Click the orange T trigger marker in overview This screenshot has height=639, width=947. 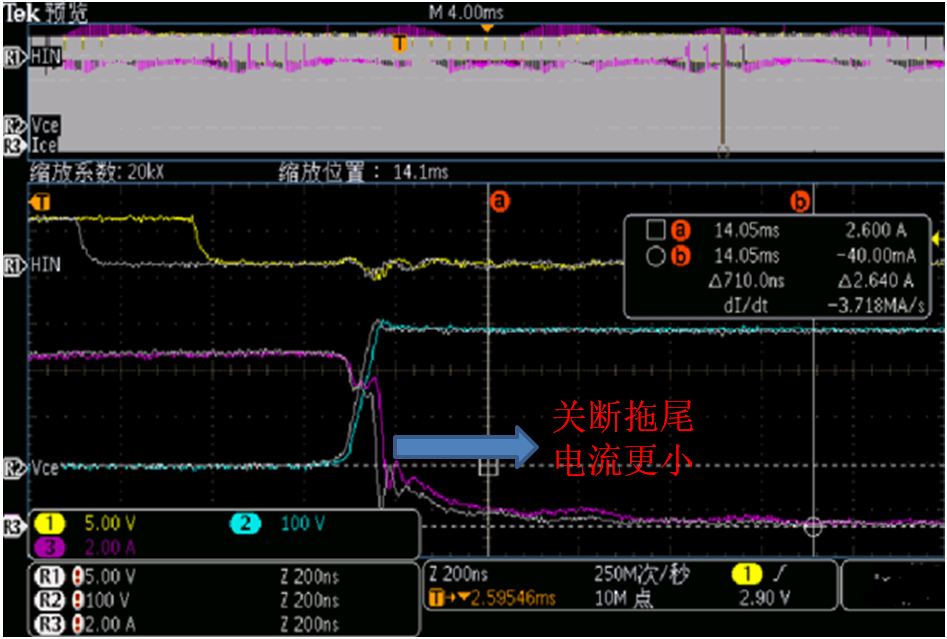point(399,43)
